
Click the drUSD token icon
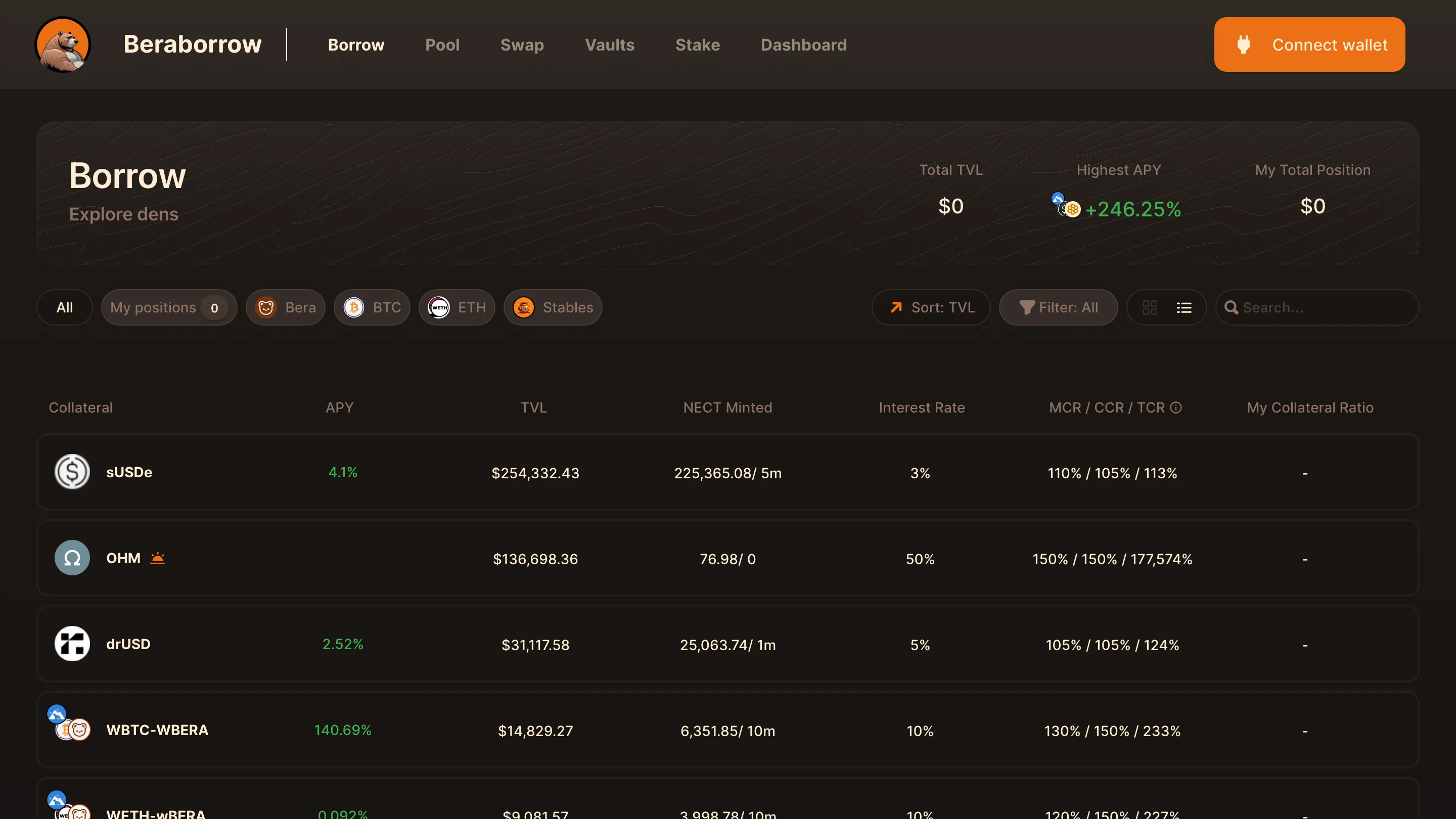pos(72,644)
